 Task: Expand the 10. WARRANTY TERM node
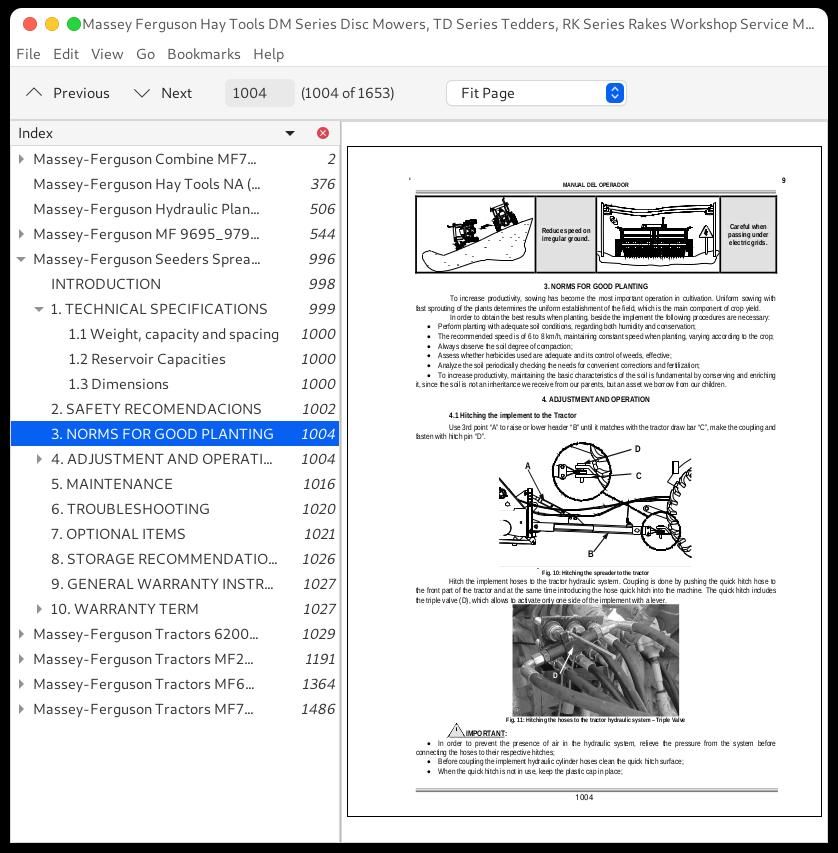pyautogui.click(x=40, y=609)
